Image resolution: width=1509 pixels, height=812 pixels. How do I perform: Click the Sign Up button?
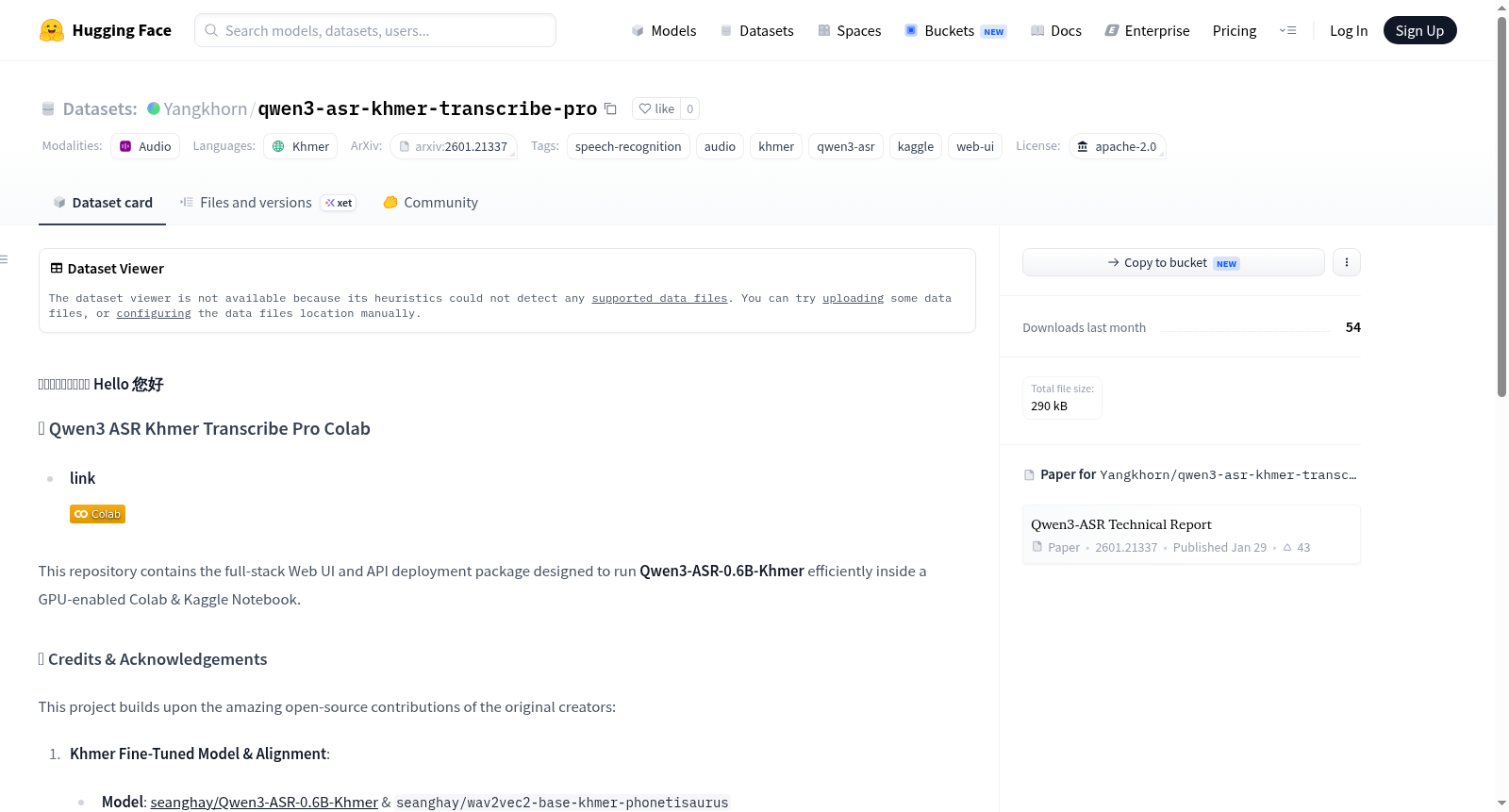pos(1419,30)
